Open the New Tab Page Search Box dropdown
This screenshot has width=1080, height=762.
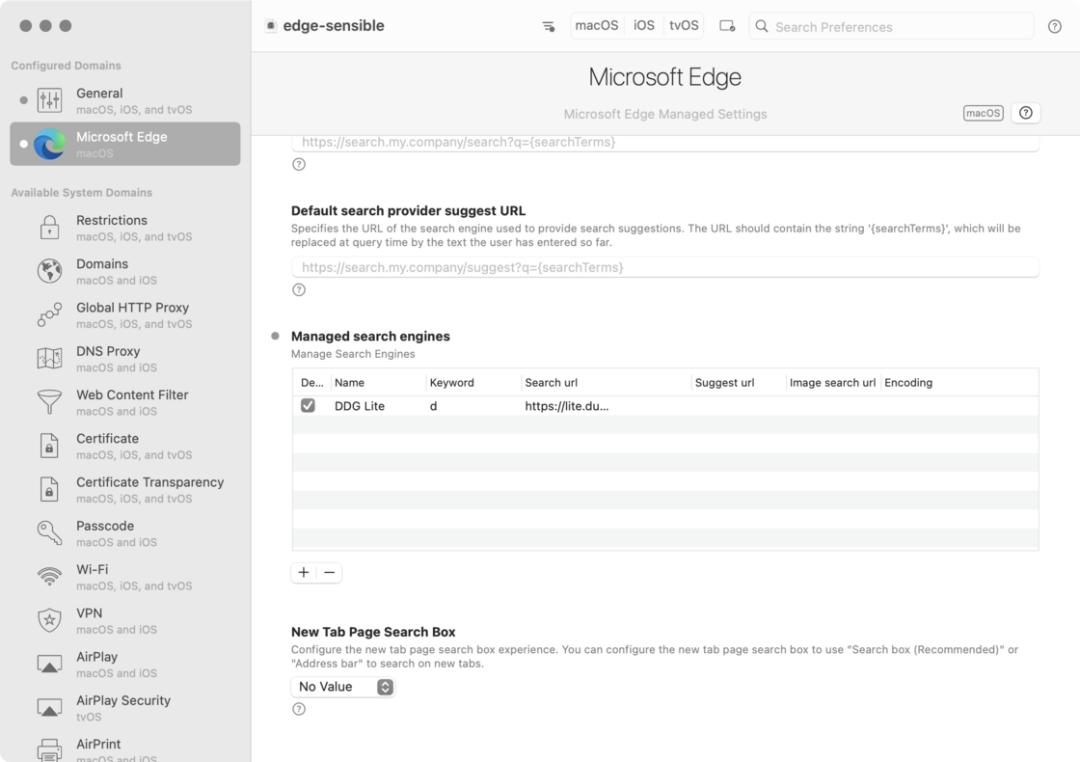[342, 687]
